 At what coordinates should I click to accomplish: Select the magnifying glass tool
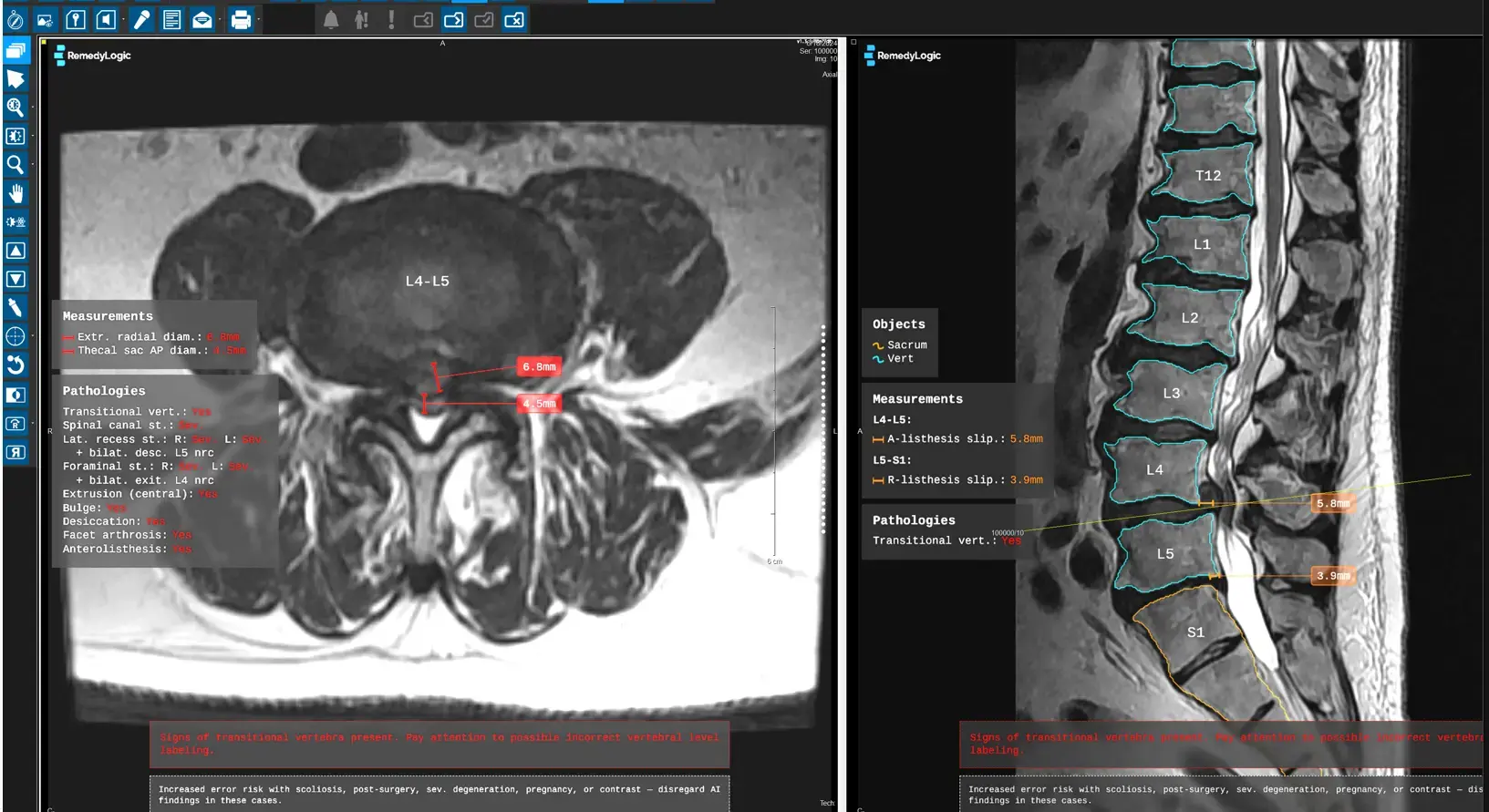16,165
